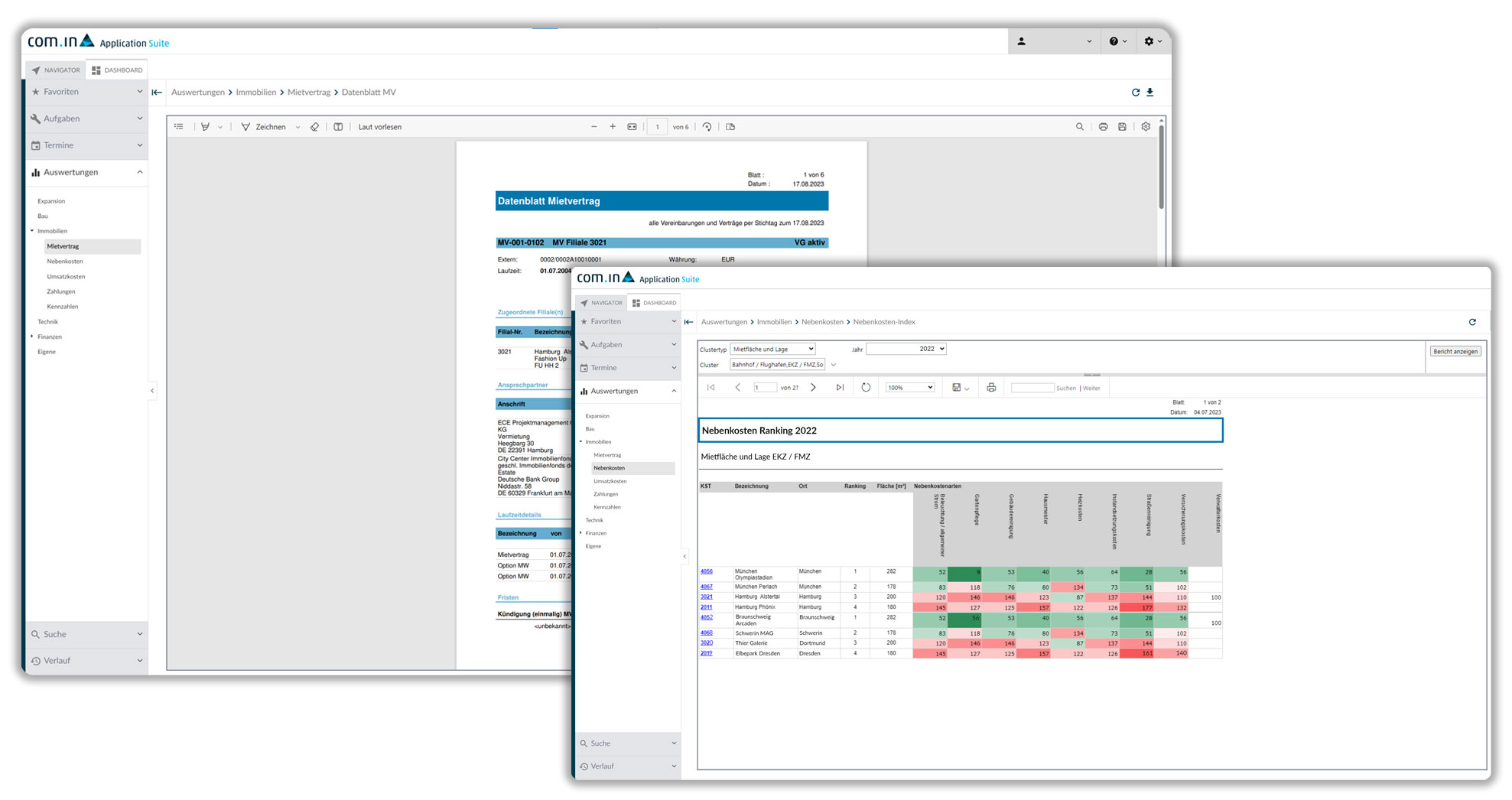
Task: Zoom in with the plus icon
Action: [613, 127]
